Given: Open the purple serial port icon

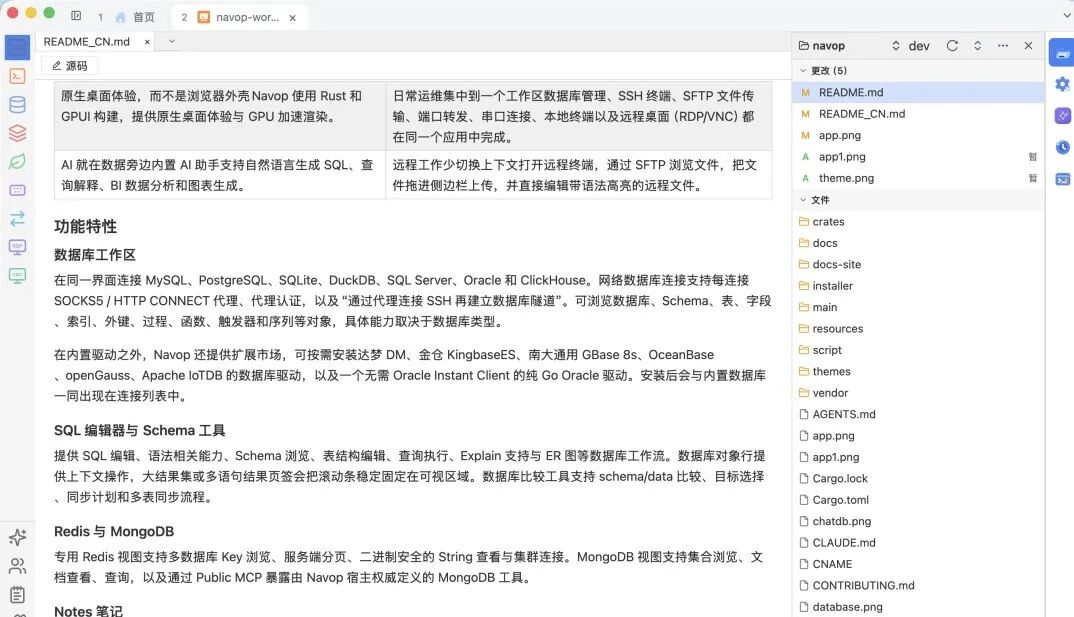Looking at the screenshot, I should point(17,190).
